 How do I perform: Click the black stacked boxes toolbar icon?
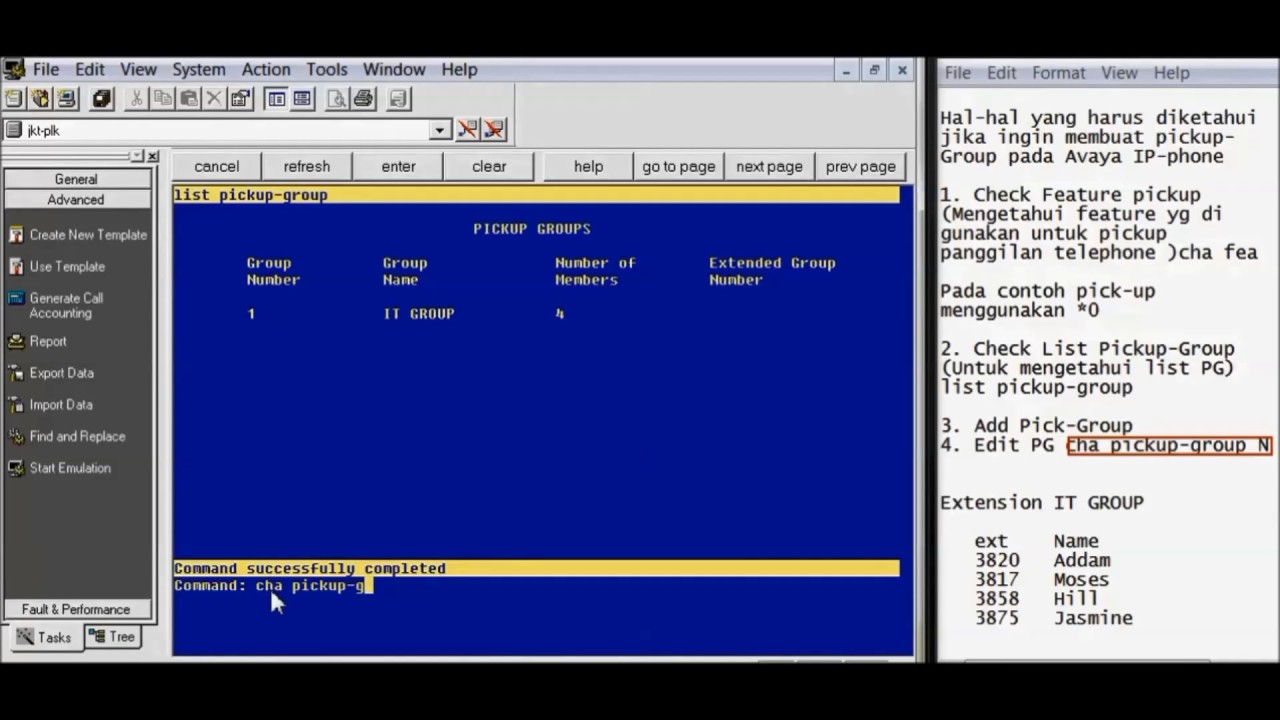click(x=102, y=98)
